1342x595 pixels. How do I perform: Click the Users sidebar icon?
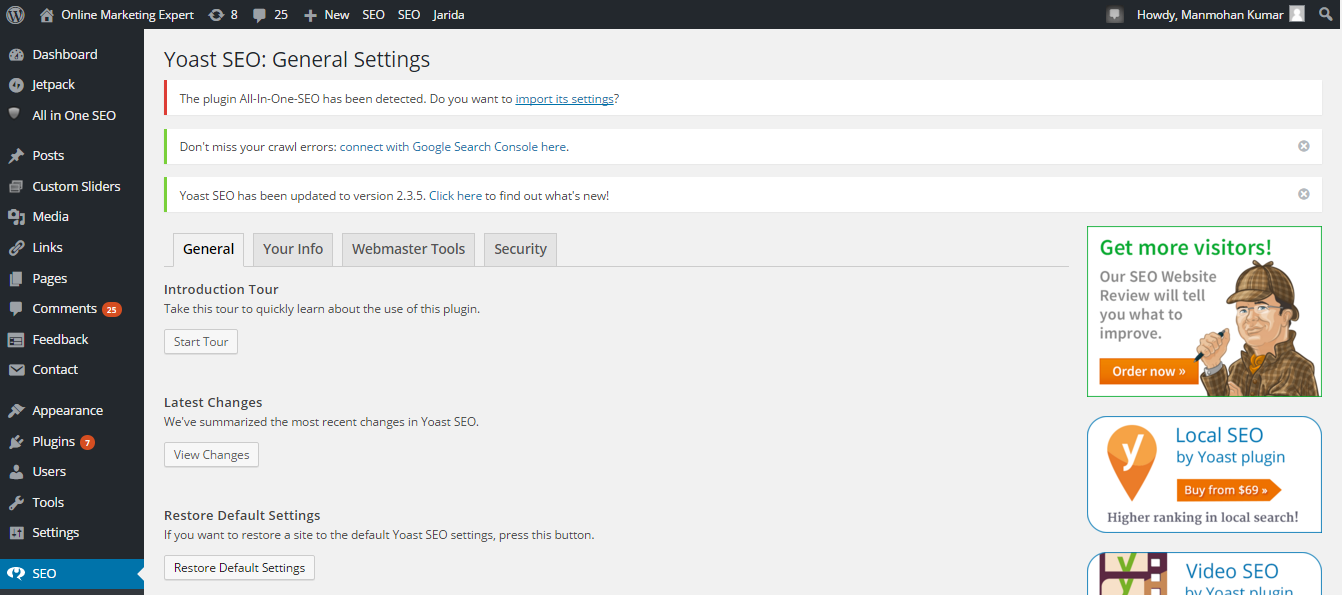[x=16, y=472]
